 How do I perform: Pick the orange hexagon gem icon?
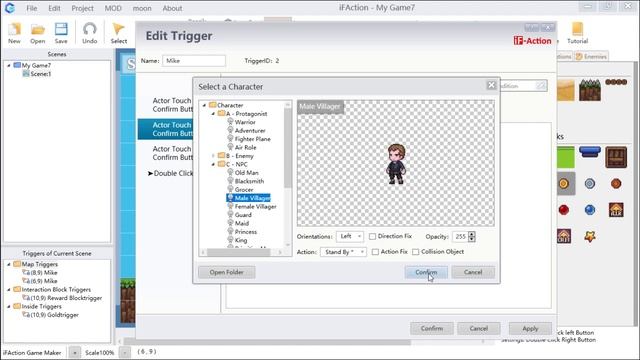tap(616, 184)
